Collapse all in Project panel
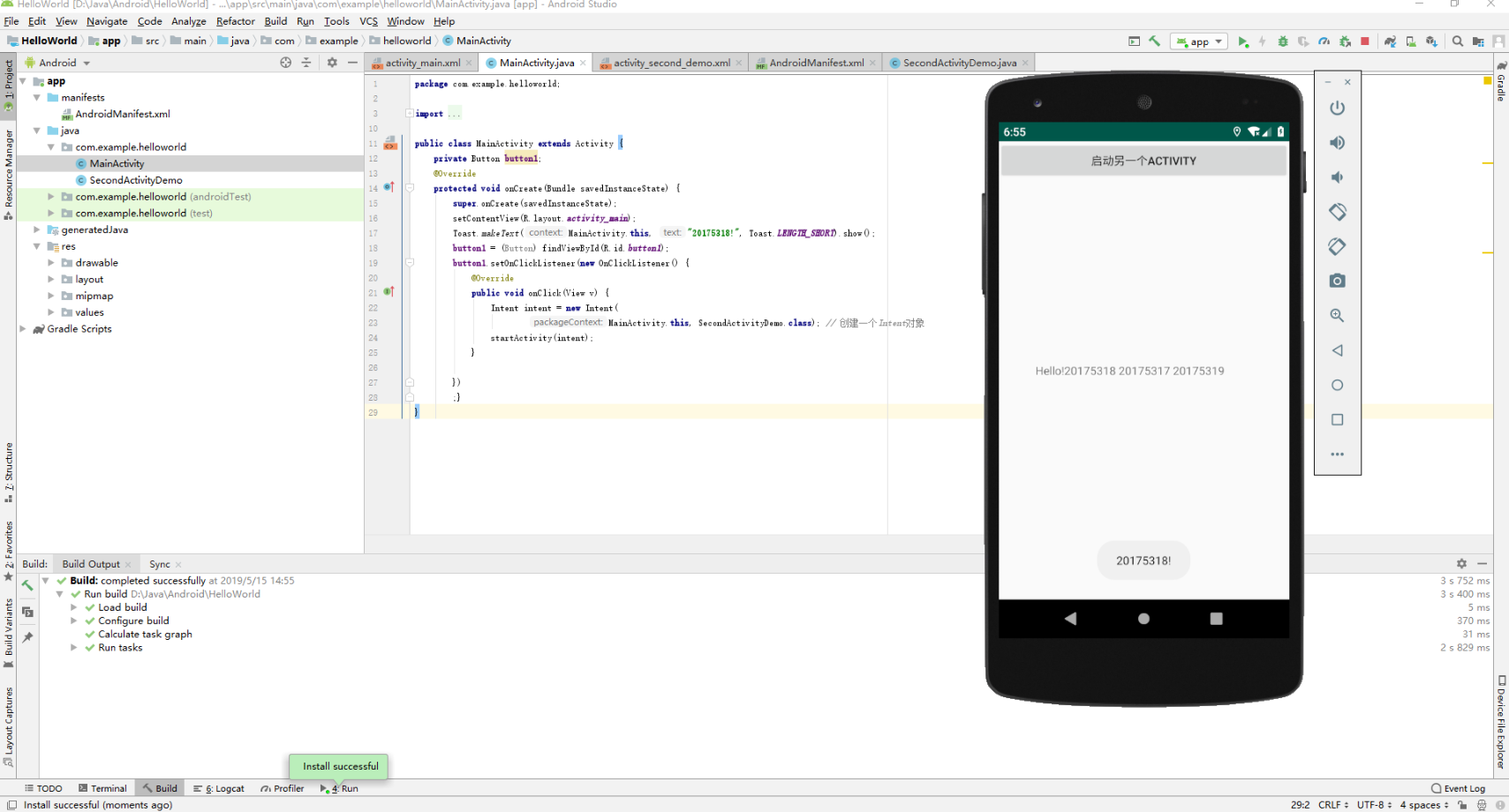 [x=306, y=63]
